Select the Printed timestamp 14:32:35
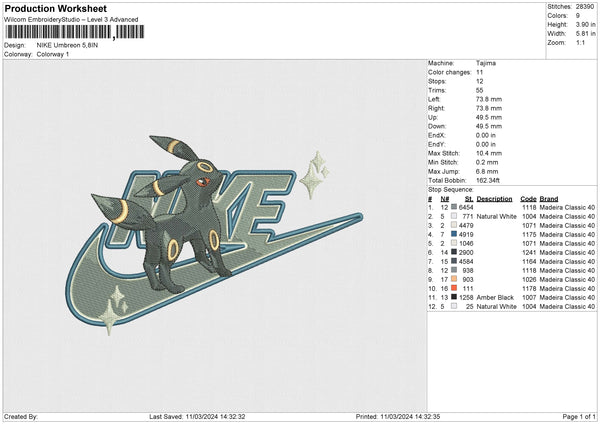The width and height of the screenshot is (600, 424). tap(410, 417)
